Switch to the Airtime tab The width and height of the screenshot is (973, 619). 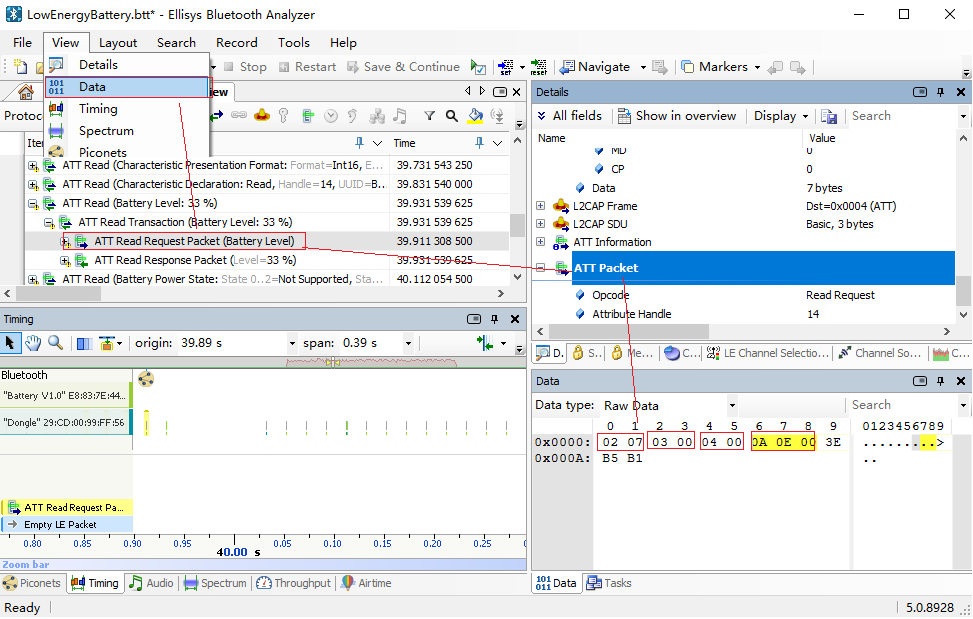tap(367, 583)
